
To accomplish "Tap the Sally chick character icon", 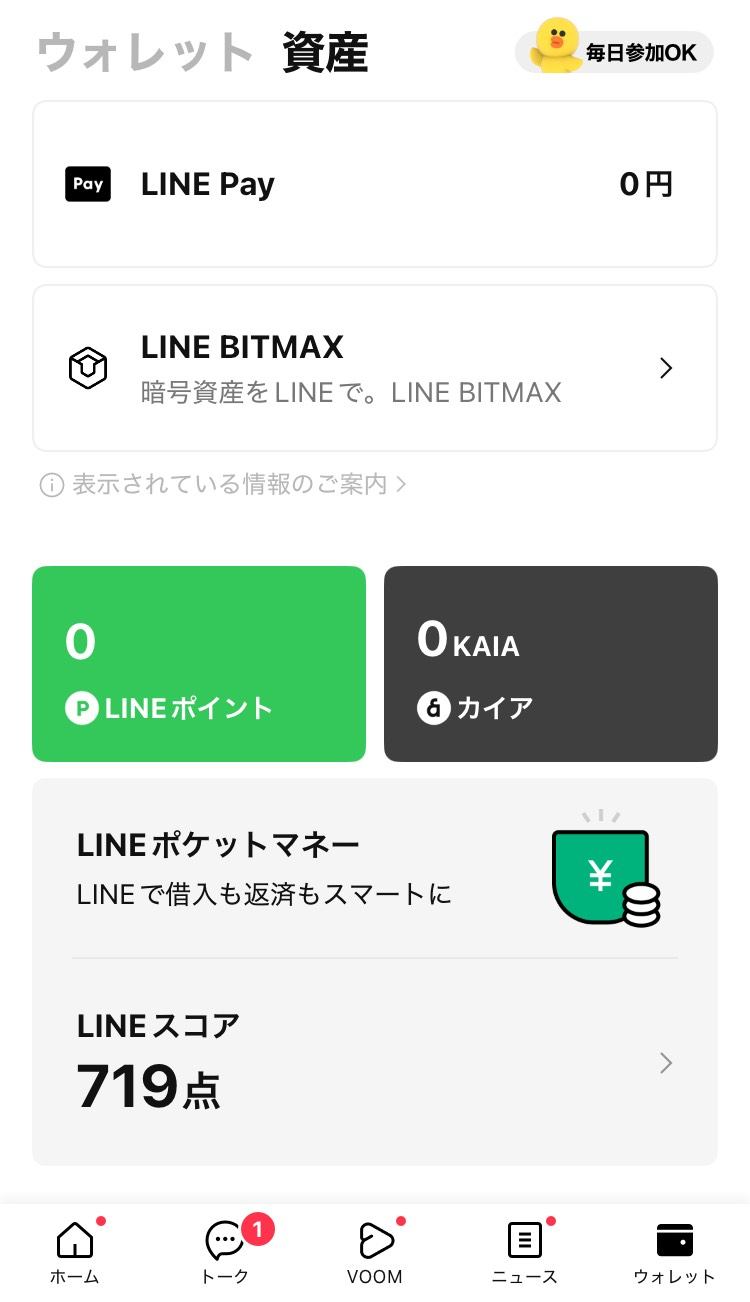I will pos(555,47).
